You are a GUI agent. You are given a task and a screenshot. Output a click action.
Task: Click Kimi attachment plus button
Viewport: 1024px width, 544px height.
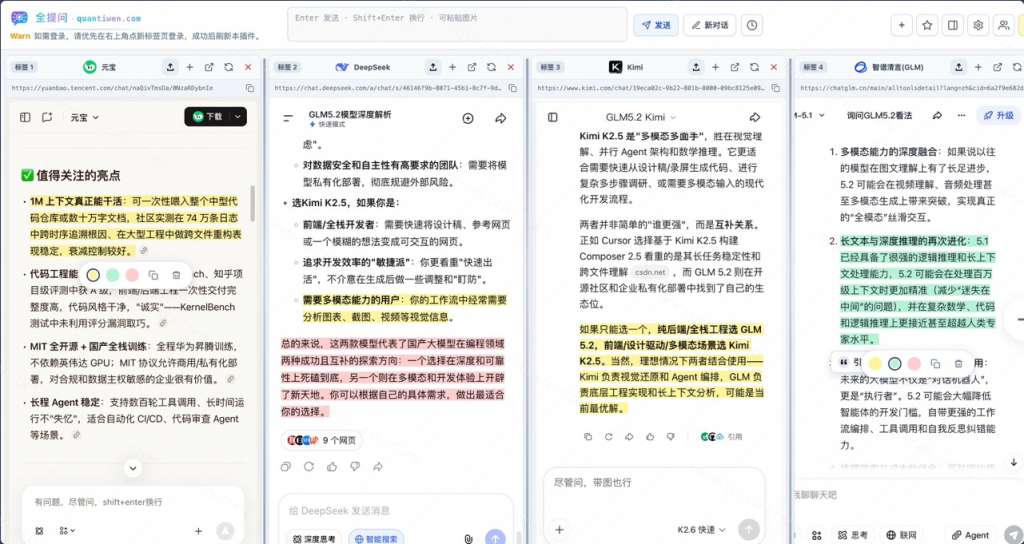coord(559,530)
